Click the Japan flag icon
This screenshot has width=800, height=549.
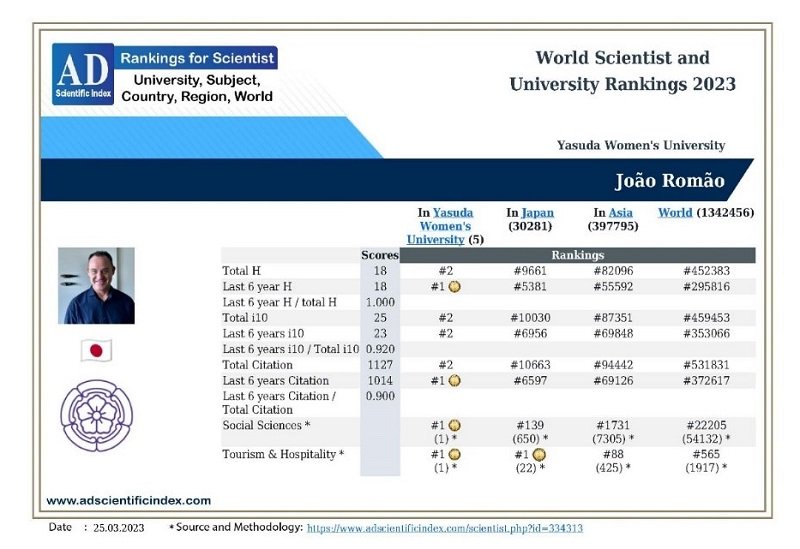(96, 351)
